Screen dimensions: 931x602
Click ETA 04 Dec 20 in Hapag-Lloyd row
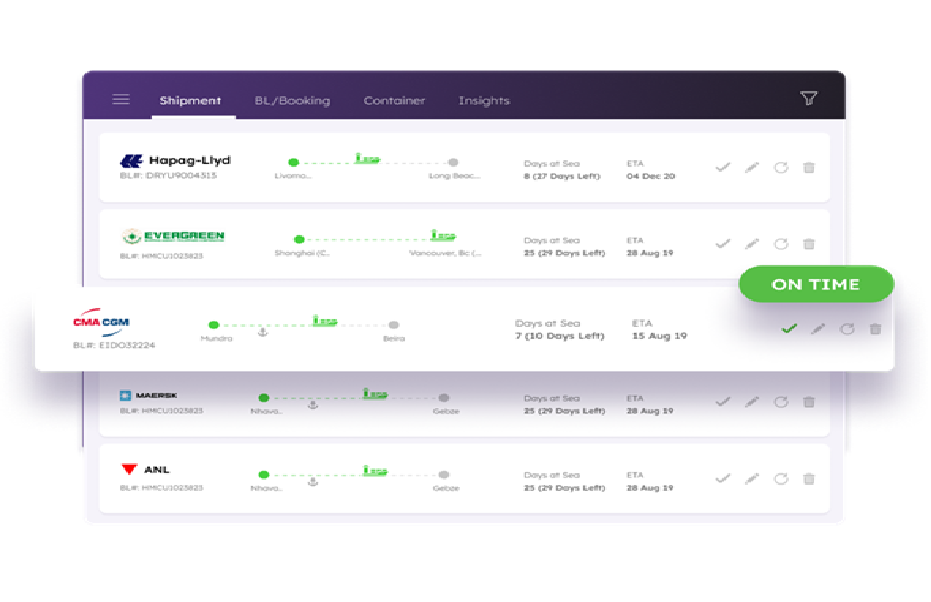[x=651, y=176]
